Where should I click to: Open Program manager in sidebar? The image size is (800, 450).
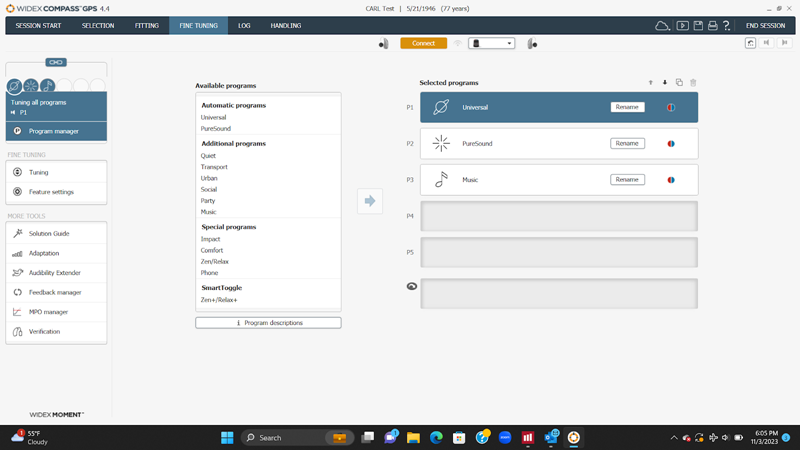coord(56,131)
